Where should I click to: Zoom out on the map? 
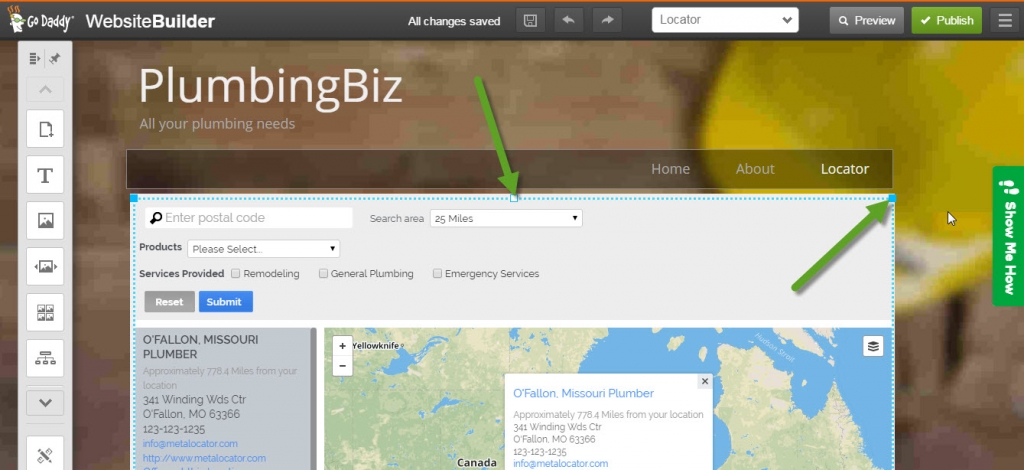point(342,366)
